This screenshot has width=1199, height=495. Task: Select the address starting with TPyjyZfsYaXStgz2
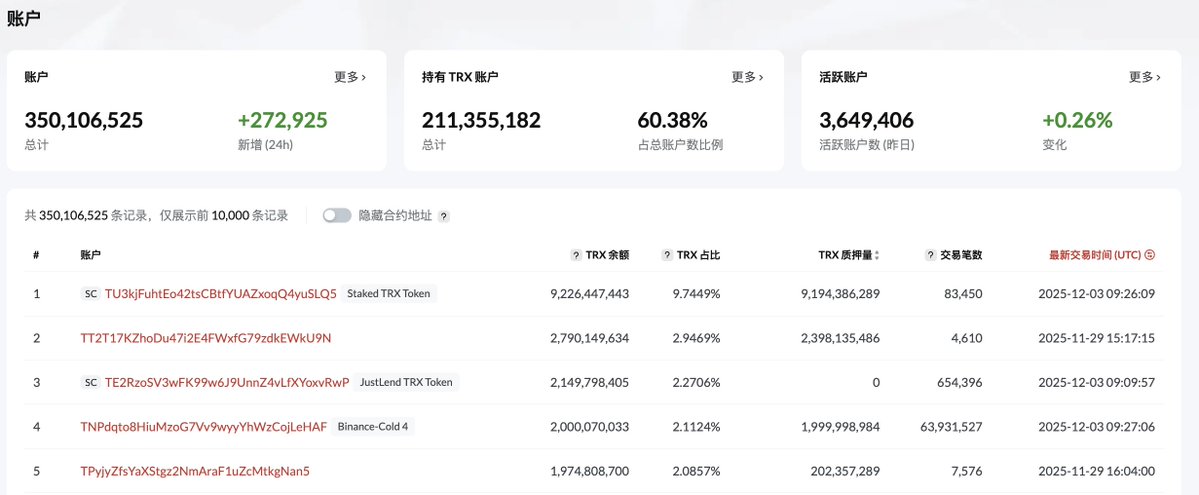(195, 471)
